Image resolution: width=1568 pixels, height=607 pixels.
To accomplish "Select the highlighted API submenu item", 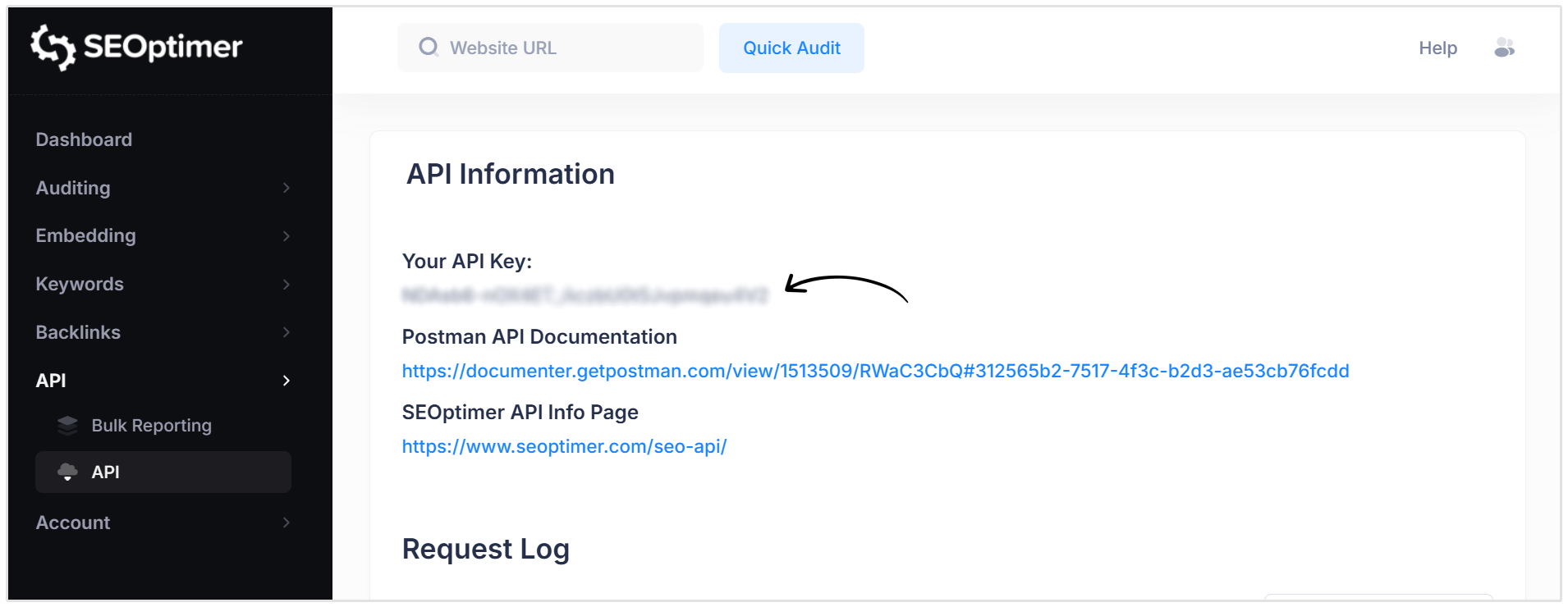I will coord(163,472).
